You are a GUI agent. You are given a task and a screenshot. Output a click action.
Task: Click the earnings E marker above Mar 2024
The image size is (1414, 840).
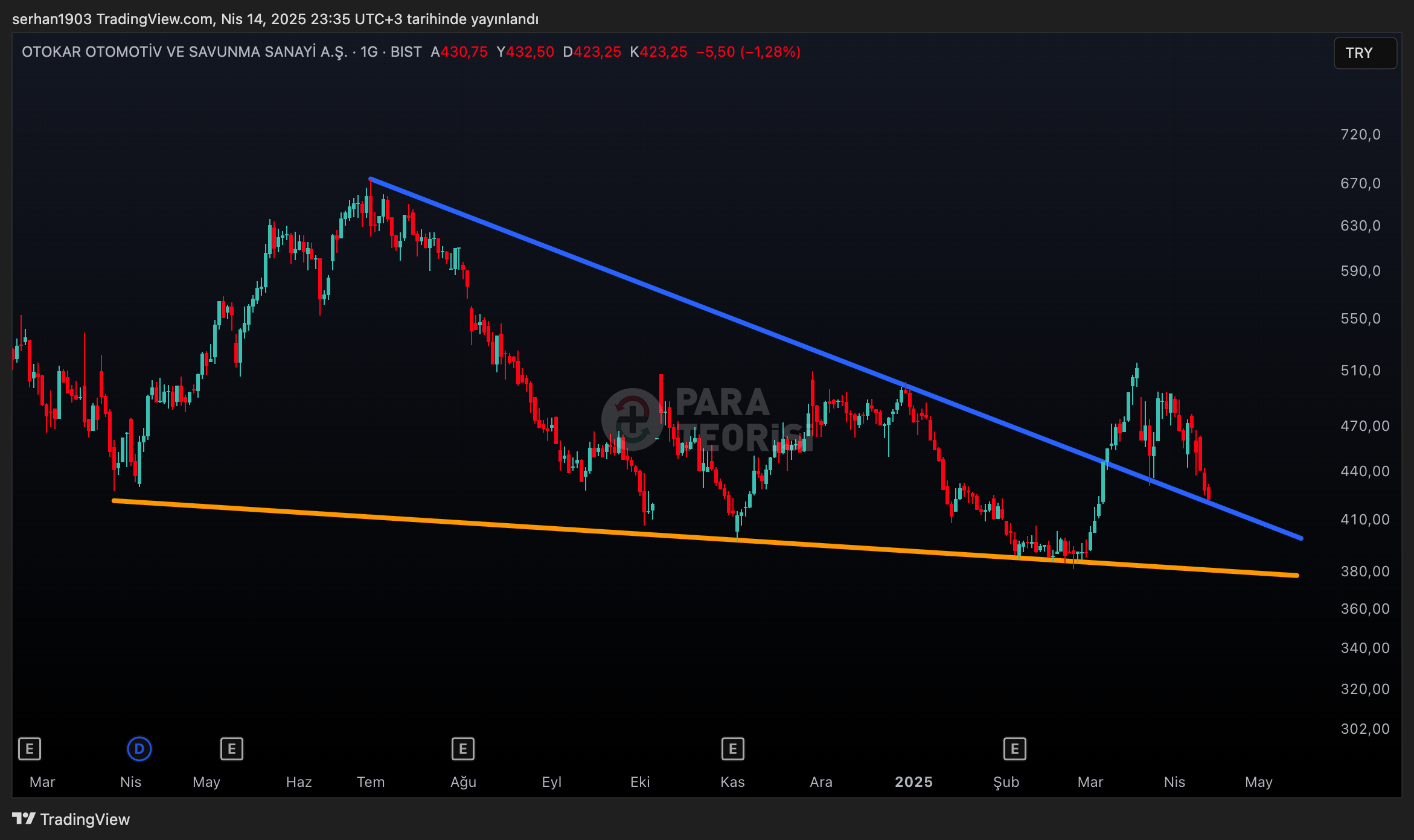pyautogui.click(x=30, y=749)
